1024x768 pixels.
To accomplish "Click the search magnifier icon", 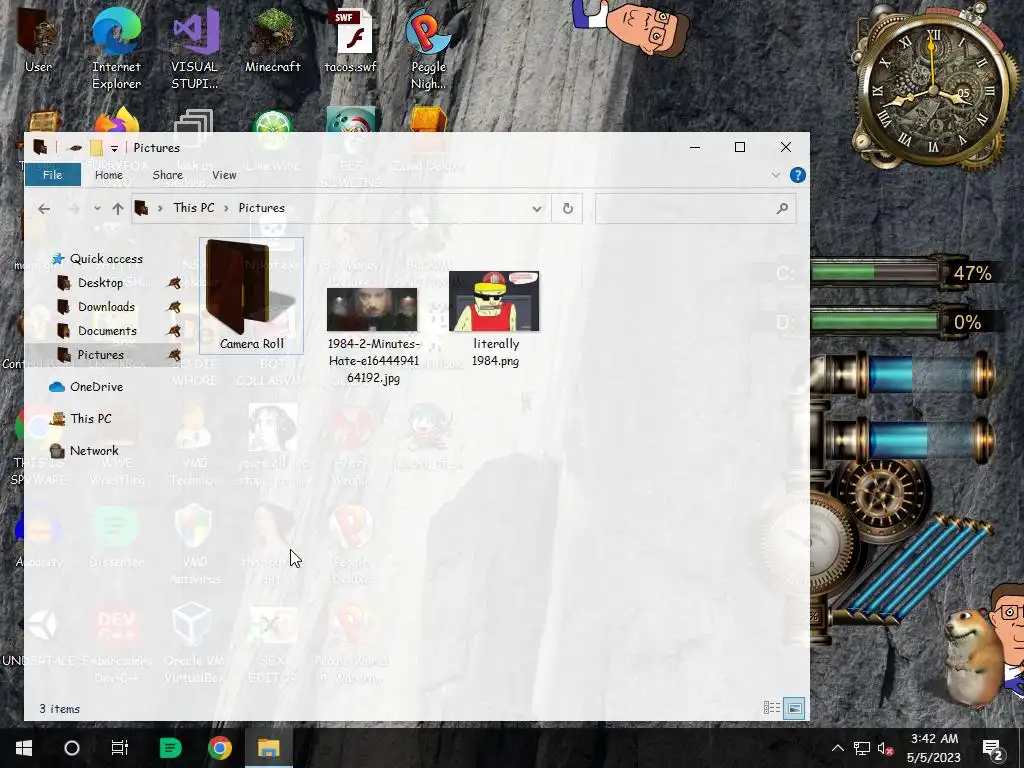I will 782,208.
